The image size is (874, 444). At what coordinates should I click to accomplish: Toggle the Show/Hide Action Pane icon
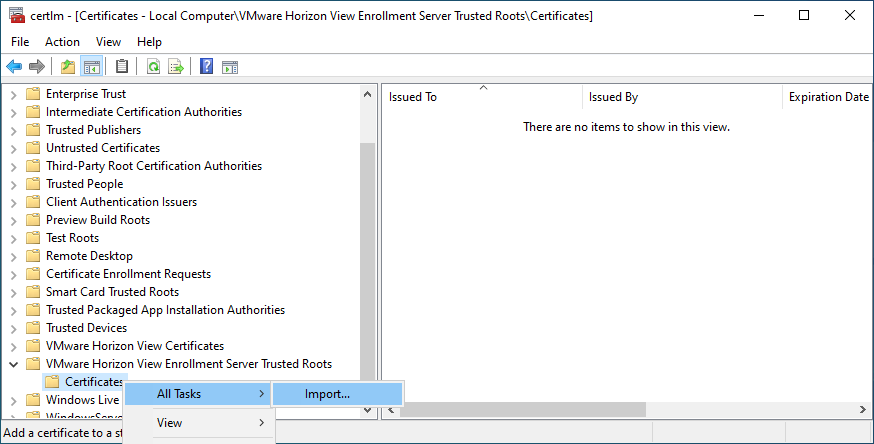click(x=229, y=67)
